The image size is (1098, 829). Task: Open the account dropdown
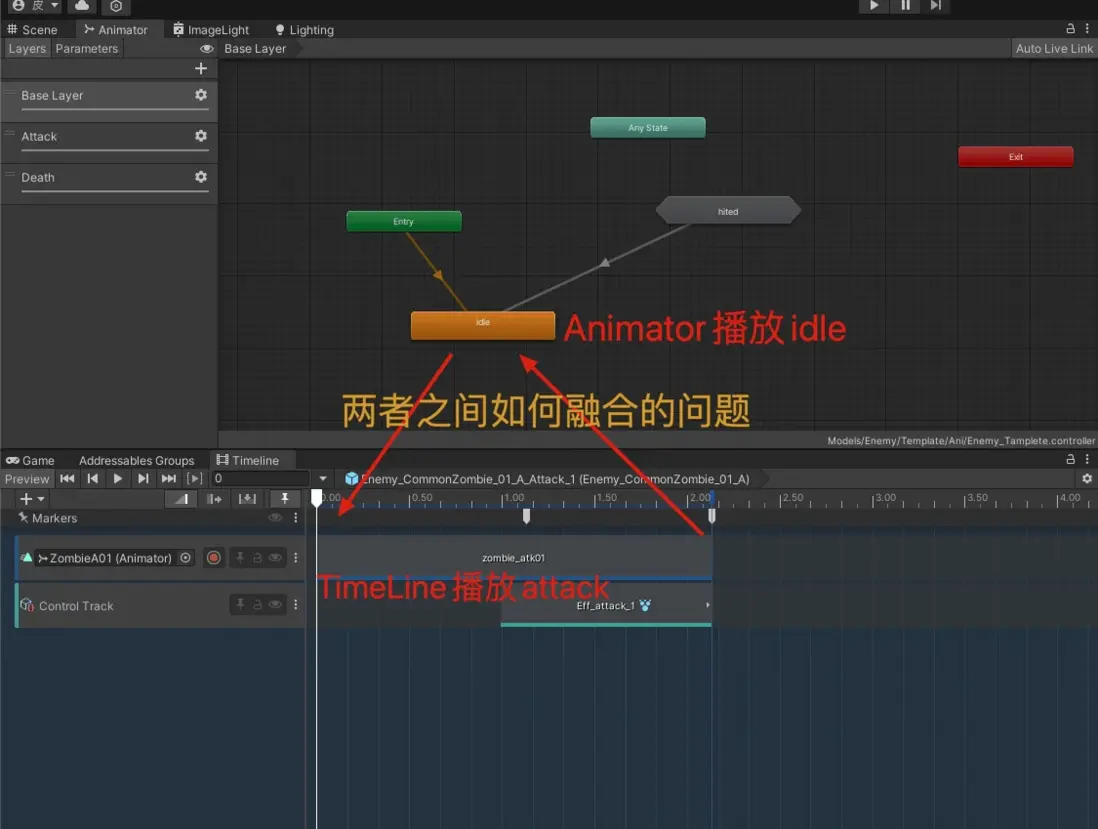click(x=35, y=6)
